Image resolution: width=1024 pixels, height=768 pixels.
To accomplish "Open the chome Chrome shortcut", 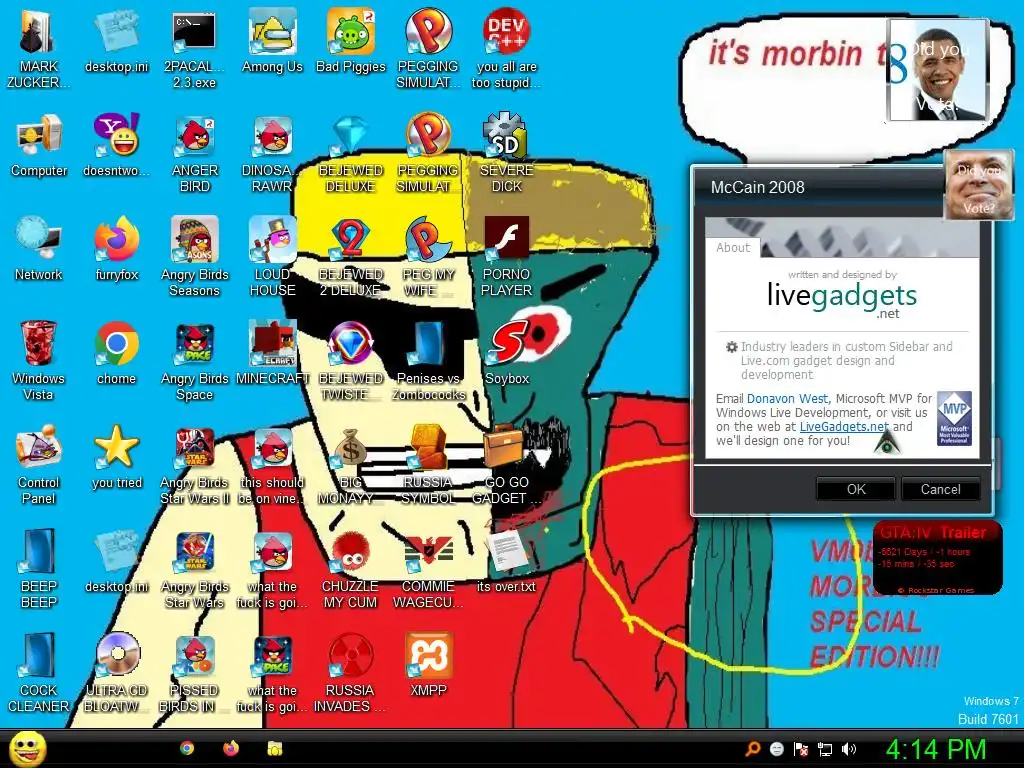I will tap(116, 353).
